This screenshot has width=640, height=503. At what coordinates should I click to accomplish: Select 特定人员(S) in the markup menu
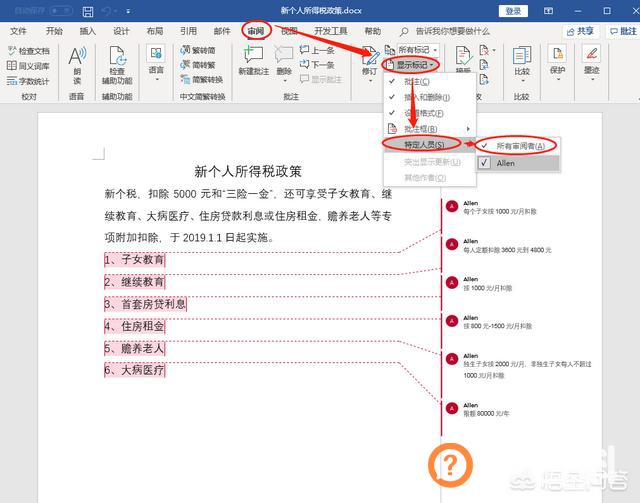point(429,145)
